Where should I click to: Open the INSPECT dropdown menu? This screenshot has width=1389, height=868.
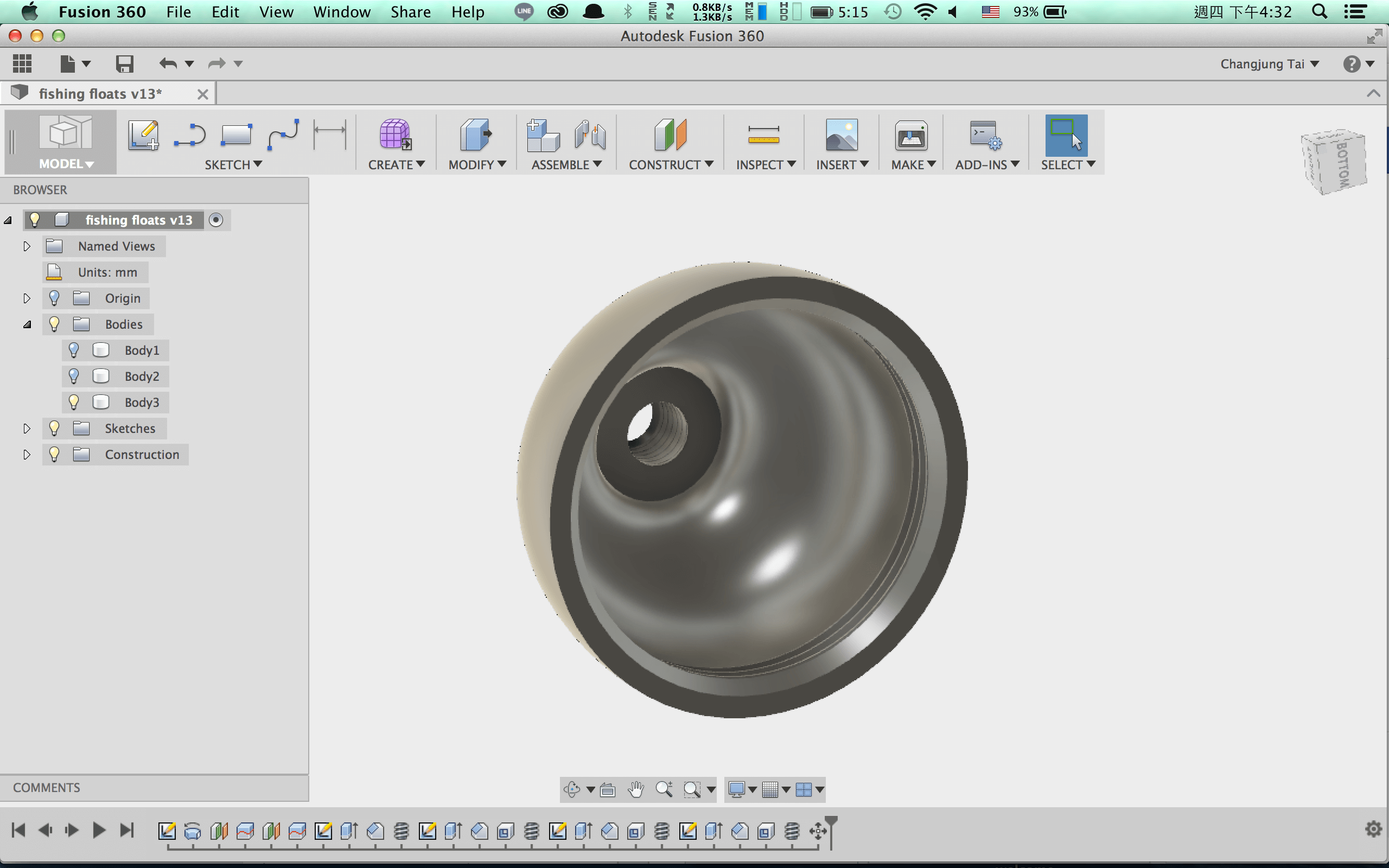tap(766, 165)
